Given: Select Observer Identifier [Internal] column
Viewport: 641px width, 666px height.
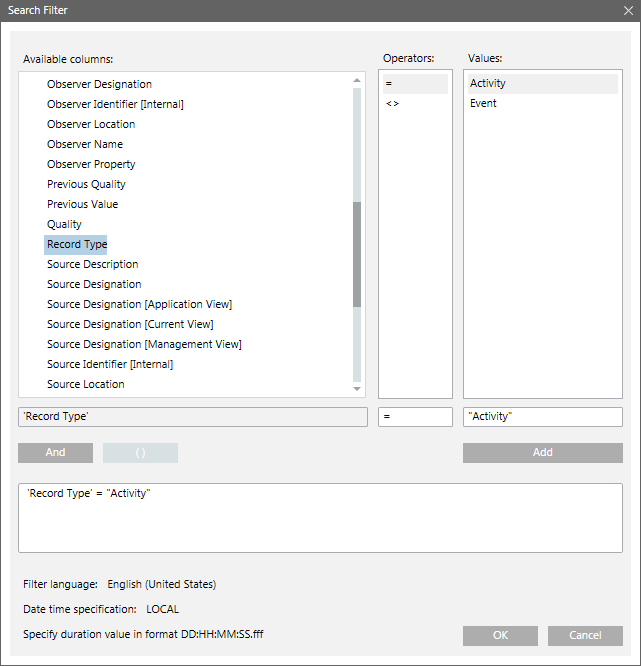Looking at the screenshot, I should 115,104.
